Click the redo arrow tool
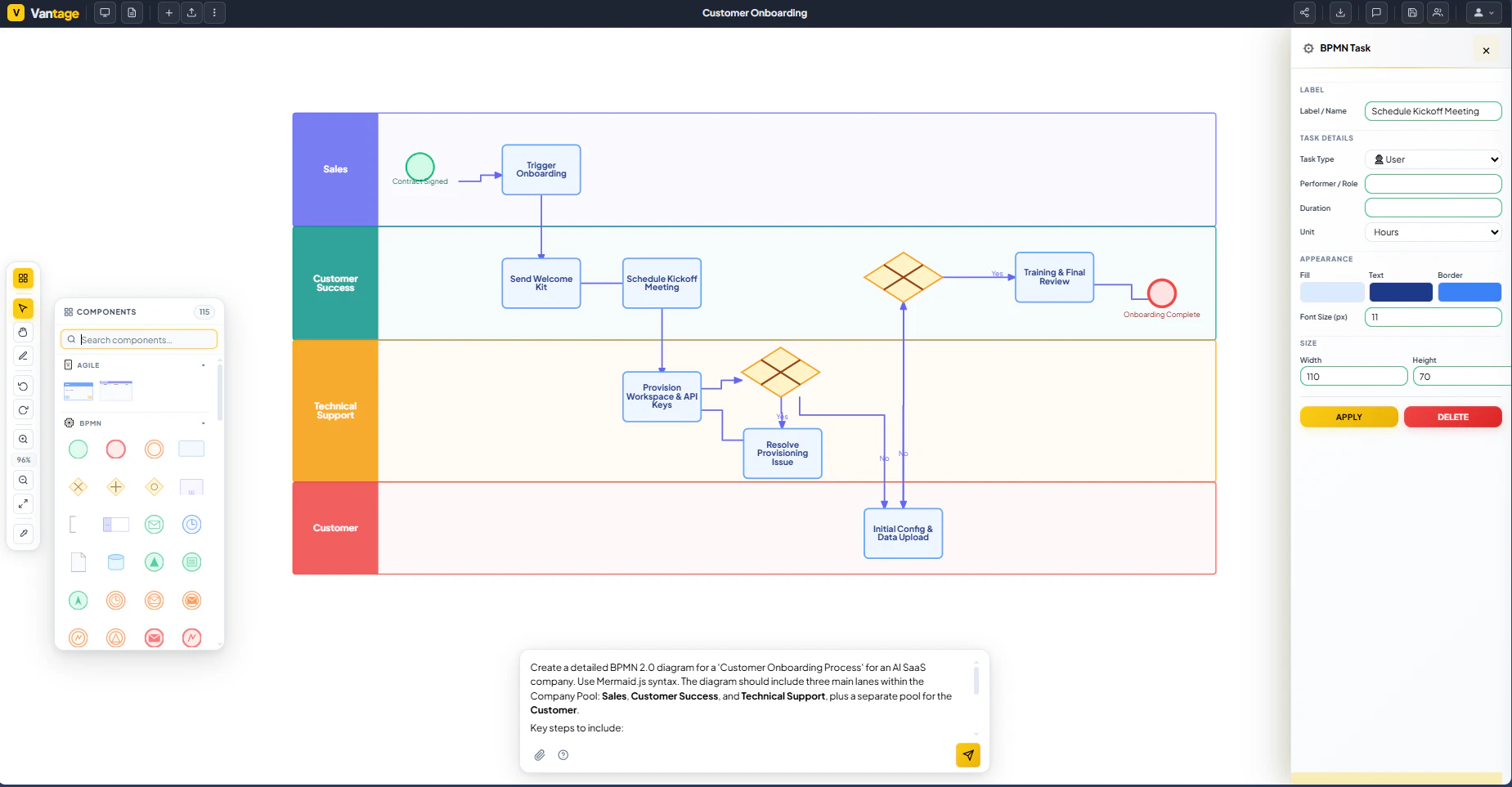Viewport: 1512px width, 787px height. coord(23,410)
